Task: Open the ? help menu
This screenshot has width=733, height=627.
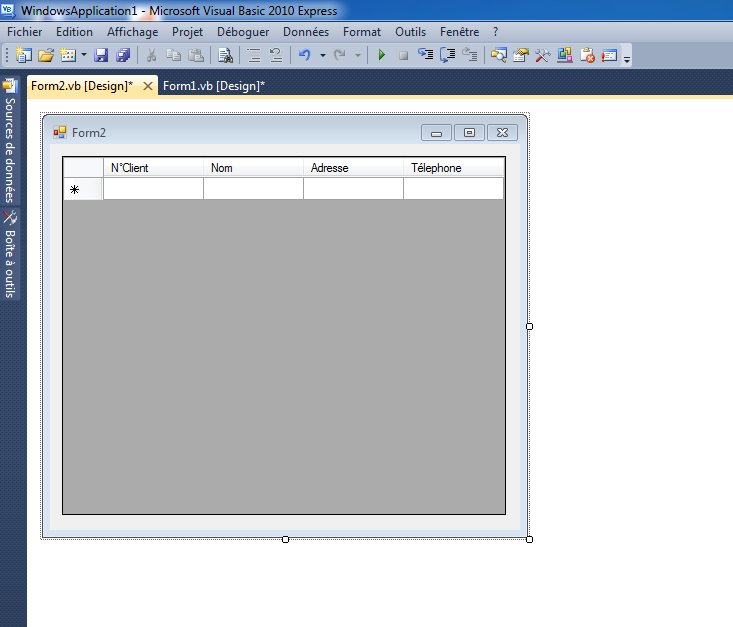Action: click(x=496, y=32)
